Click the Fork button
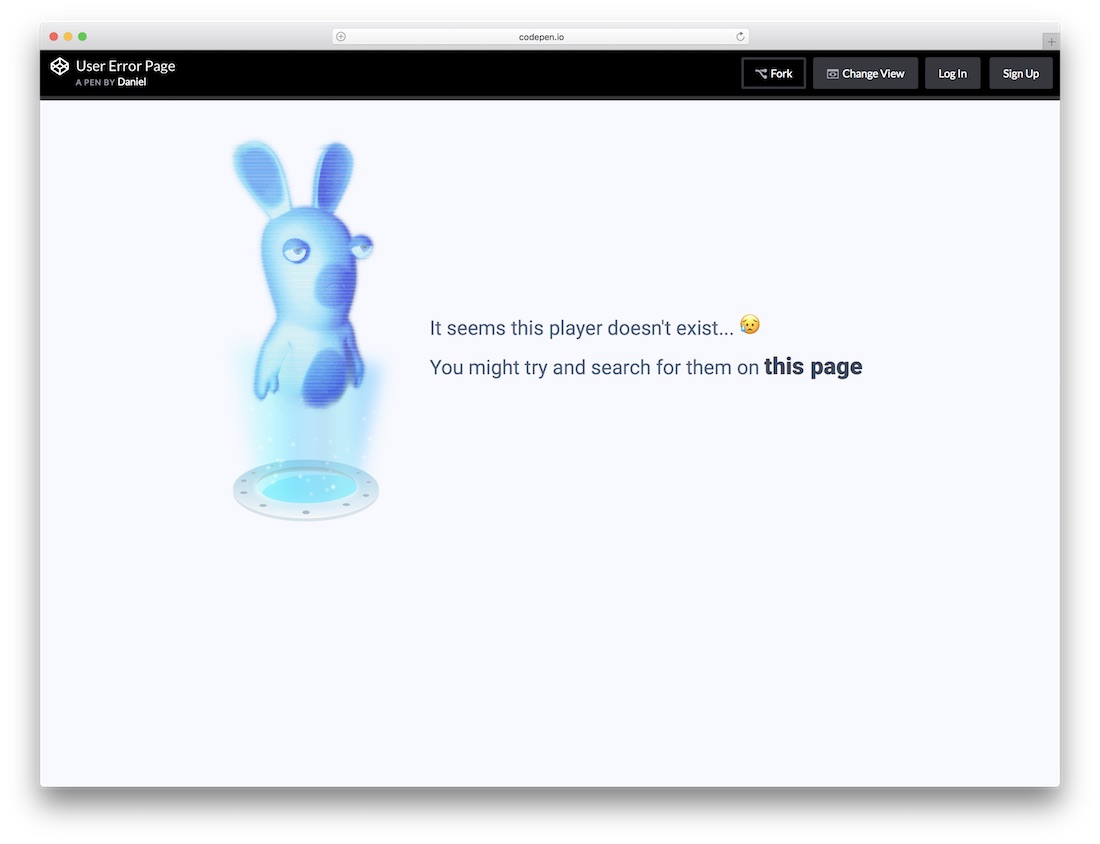 point(774,74)
